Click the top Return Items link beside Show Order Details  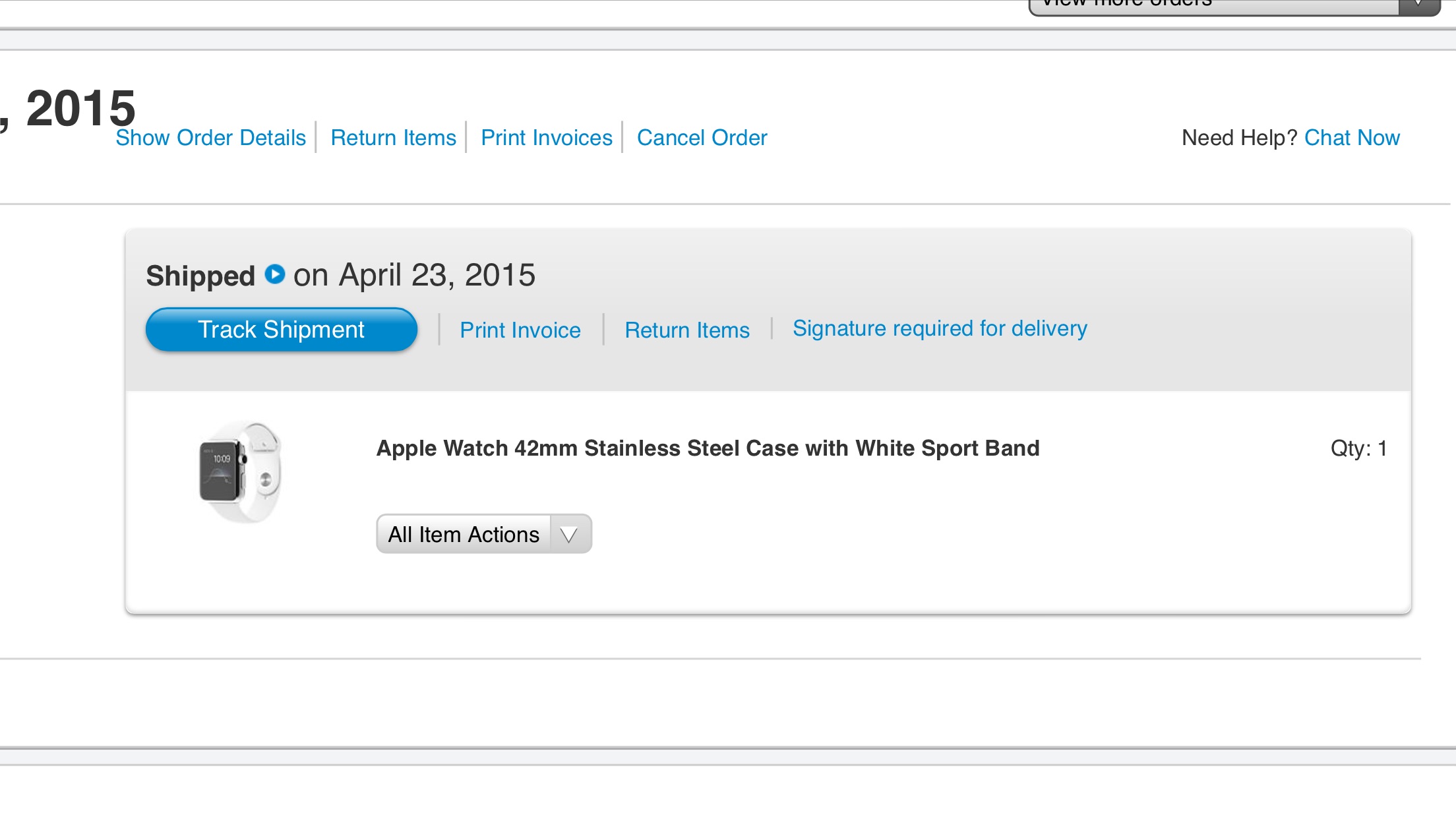393,137
